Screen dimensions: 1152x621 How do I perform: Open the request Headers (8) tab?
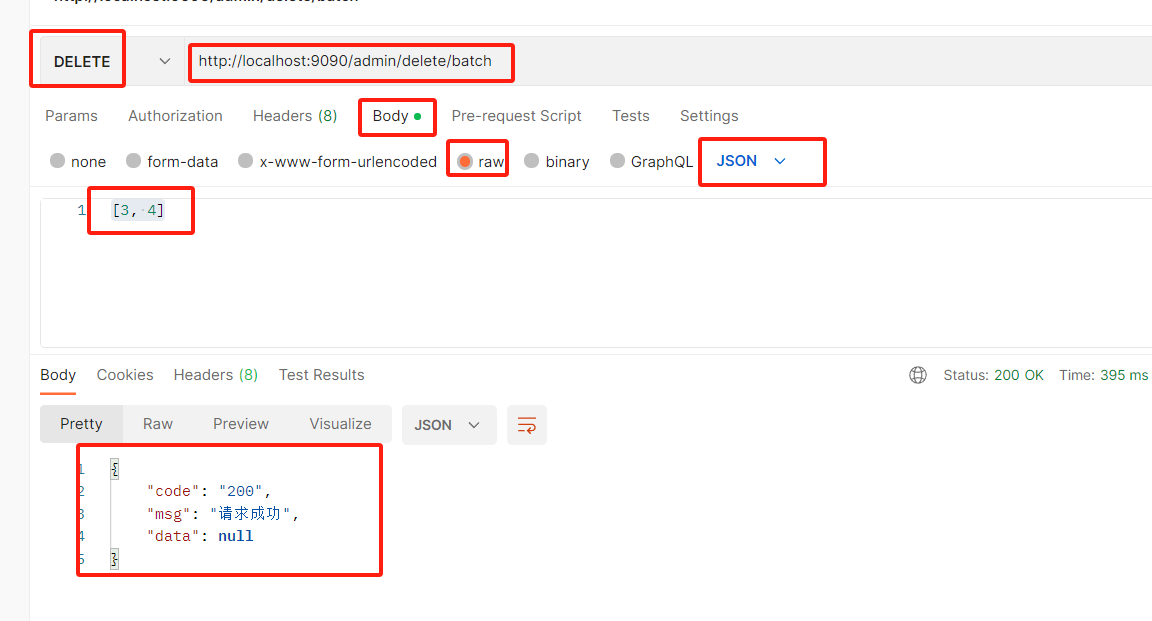tap(295, 116)
